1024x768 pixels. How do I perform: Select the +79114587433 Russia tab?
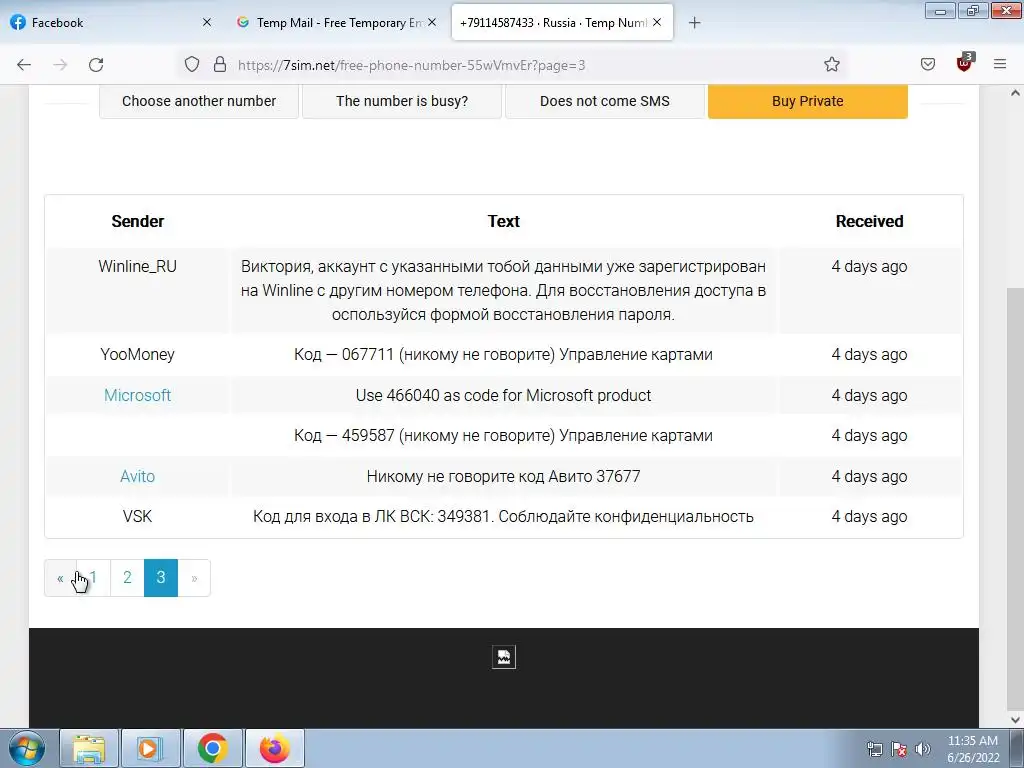point(562,22)
